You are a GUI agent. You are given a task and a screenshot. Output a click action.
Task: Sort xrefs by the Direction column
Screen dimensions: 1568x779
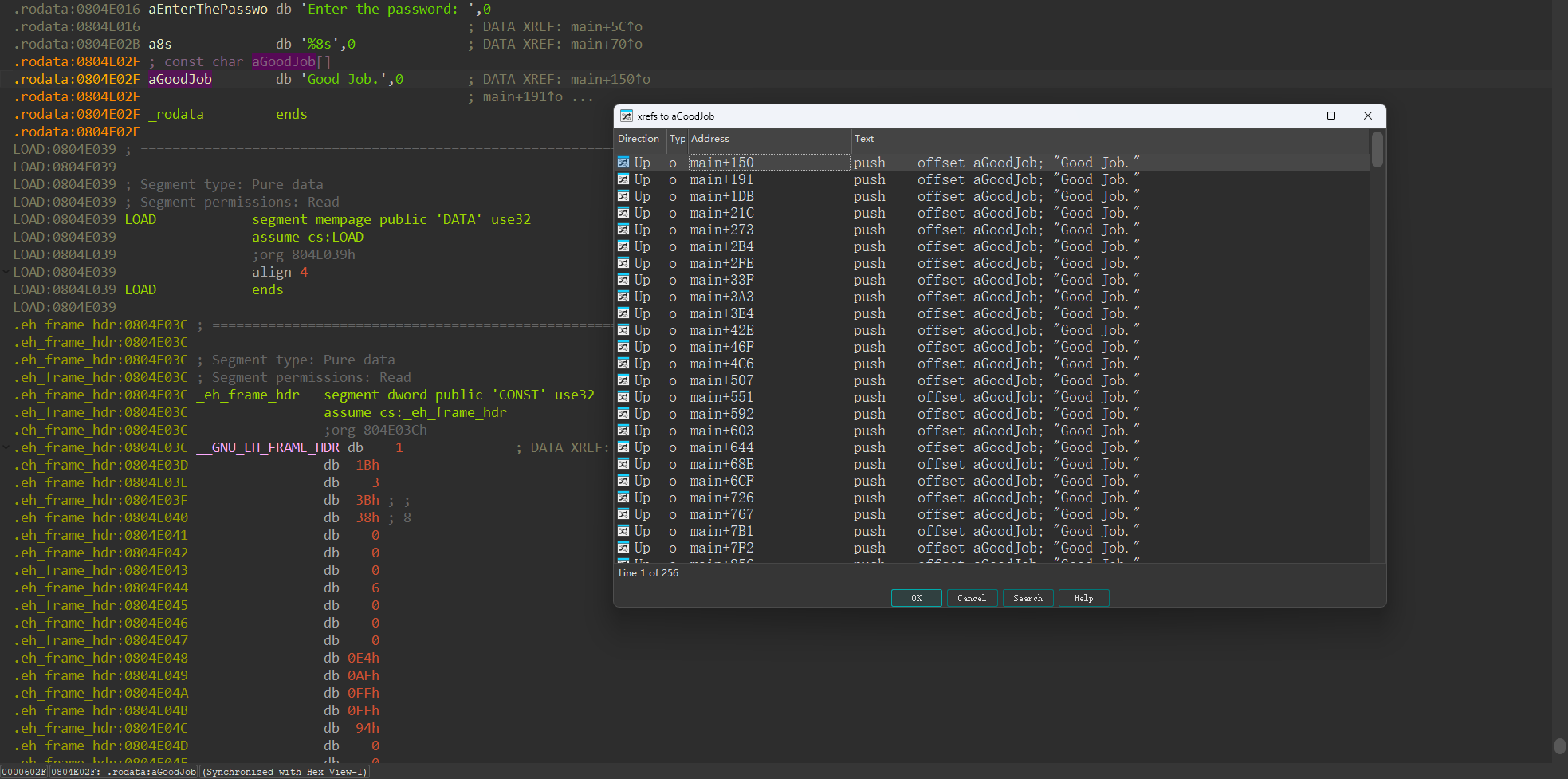coord(640,139)
